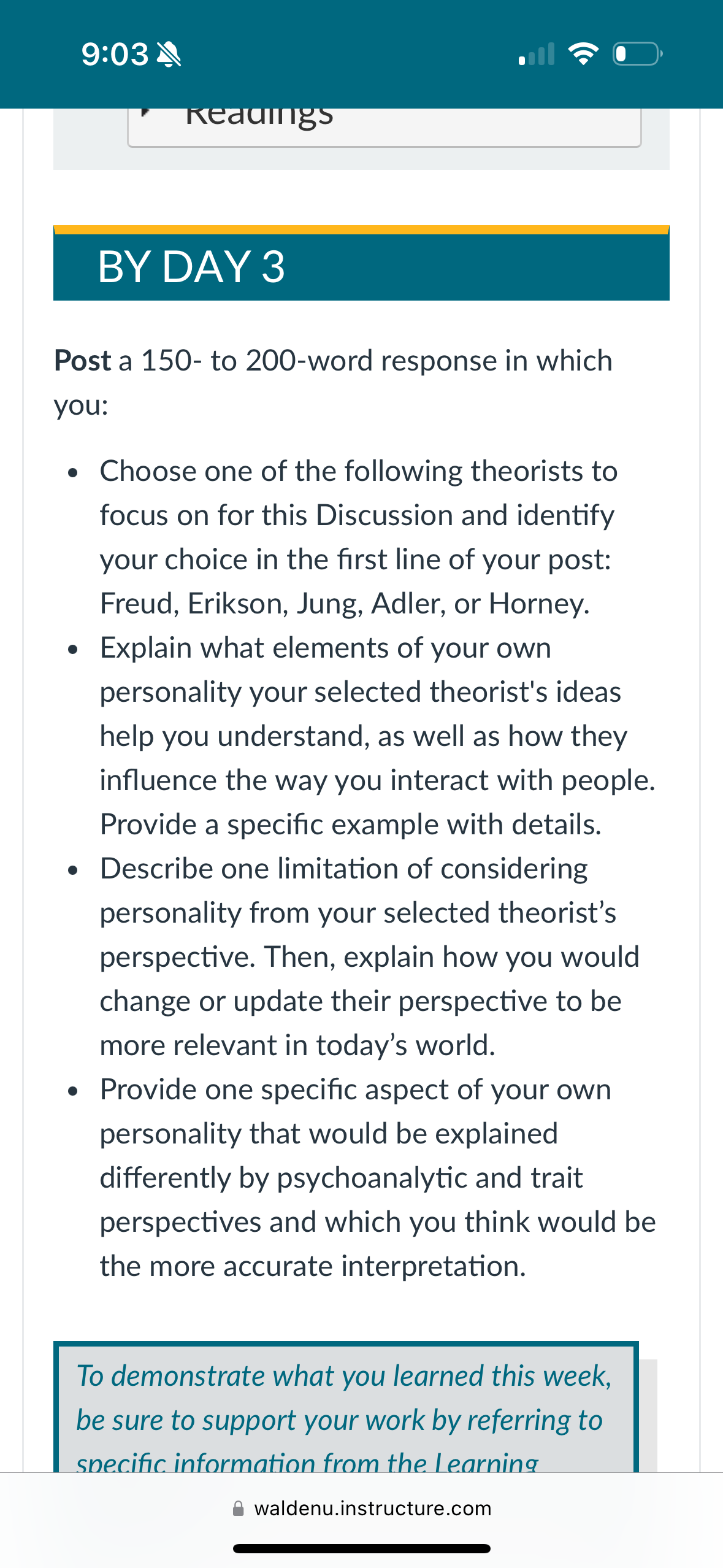Tap the bold Post word

pyautogui.click(x=83, y=361)
